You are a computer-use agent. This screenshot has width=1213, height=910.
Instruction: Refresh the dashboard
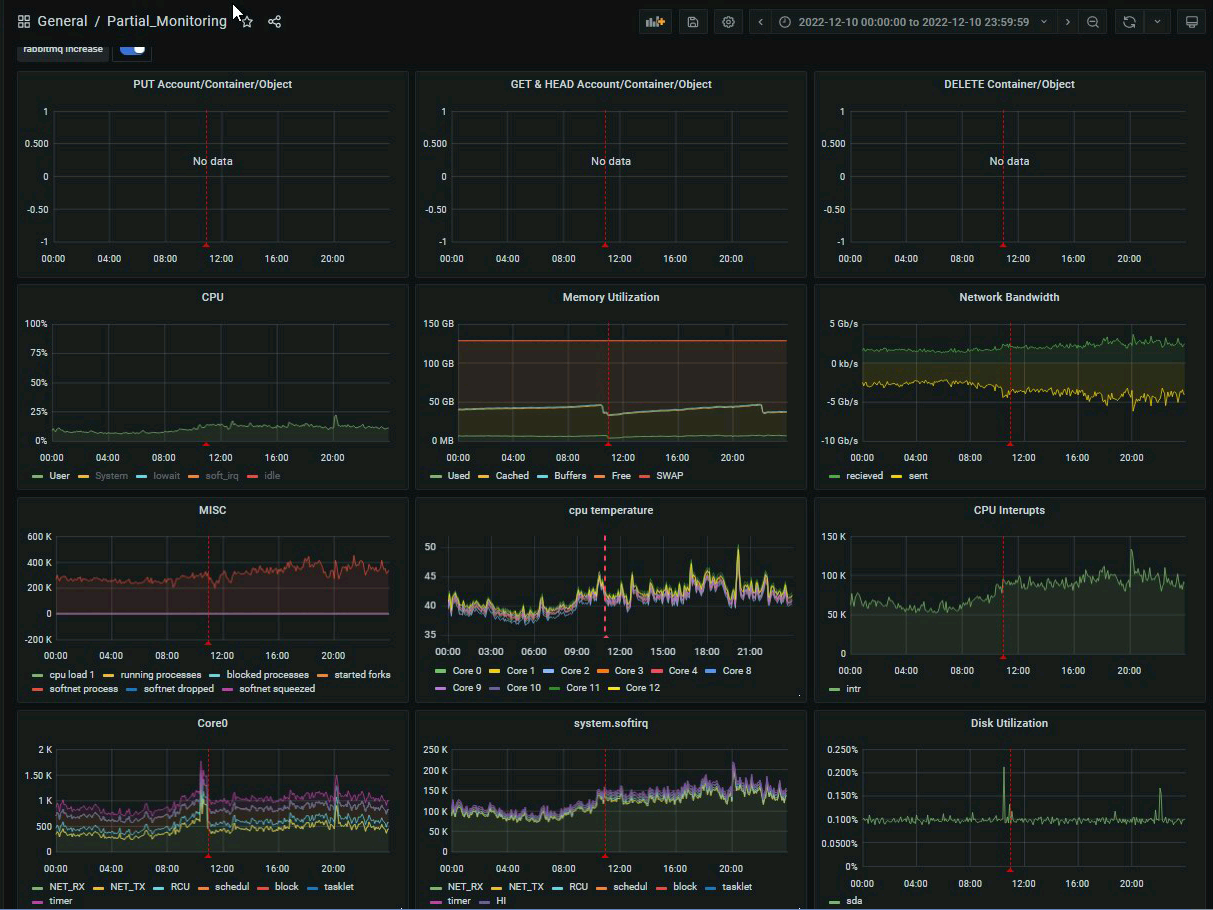tap(1129, 22)
